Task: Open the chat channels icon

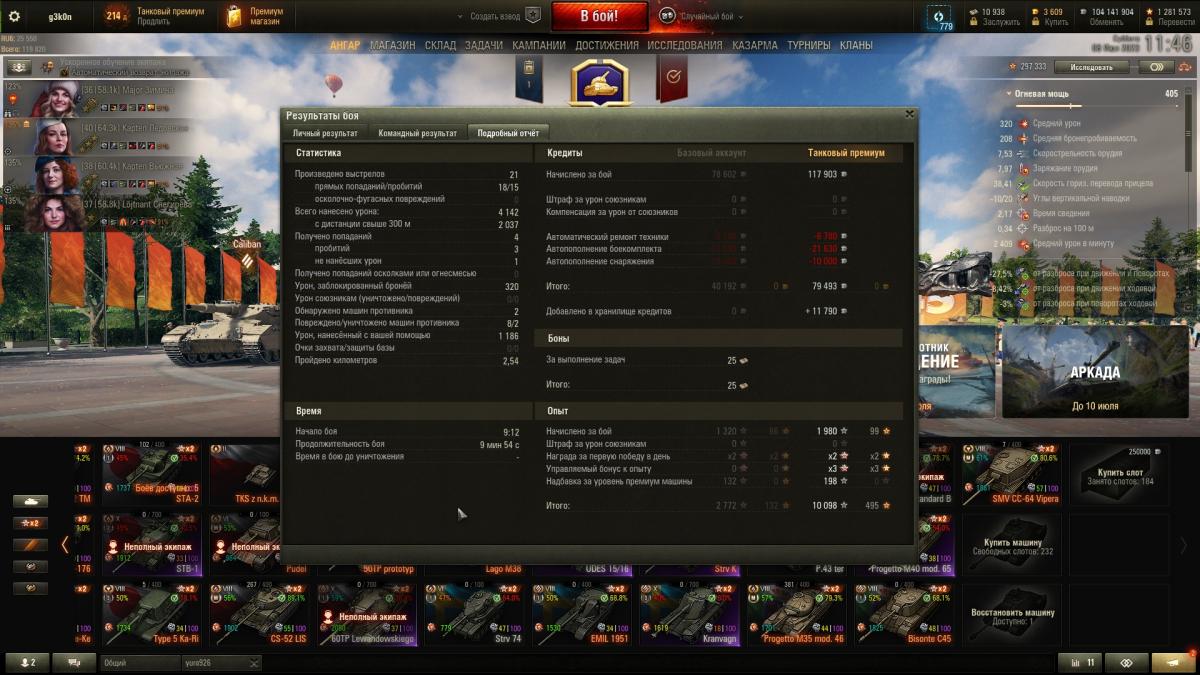Action: click(74, 662)
